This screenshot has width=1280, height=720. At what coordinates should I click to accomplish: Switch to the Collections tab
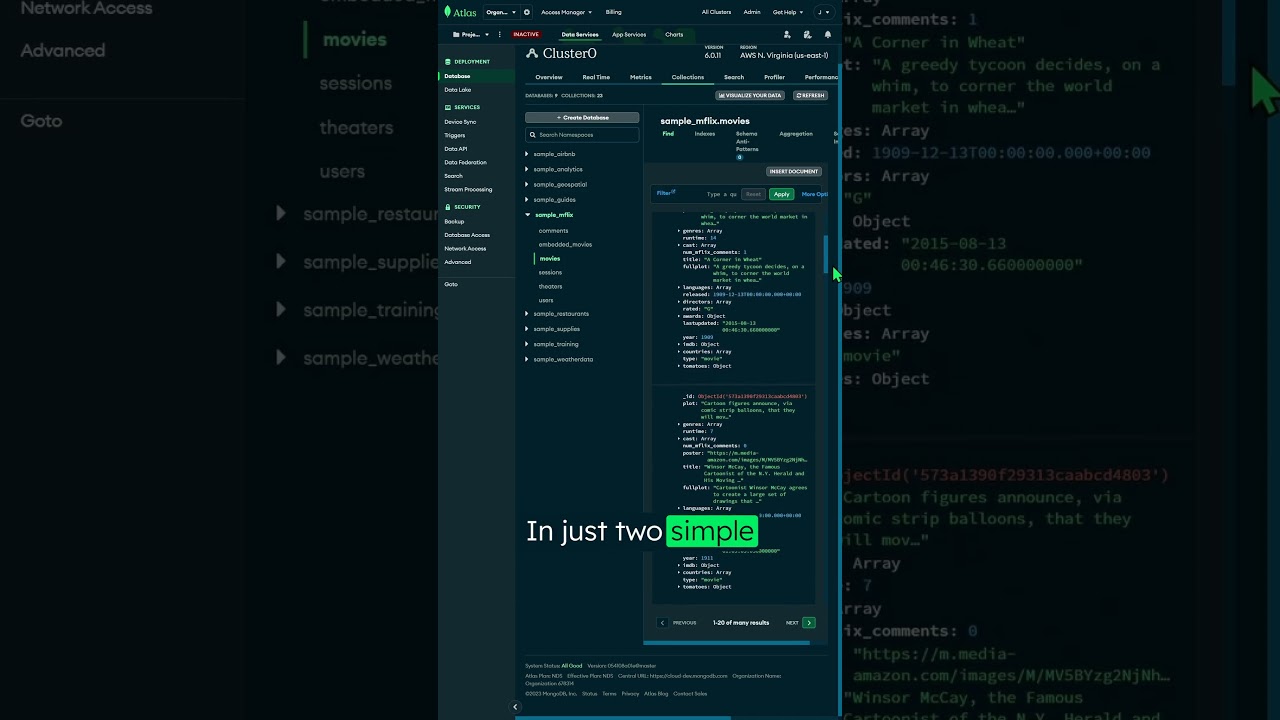(688, 77)
